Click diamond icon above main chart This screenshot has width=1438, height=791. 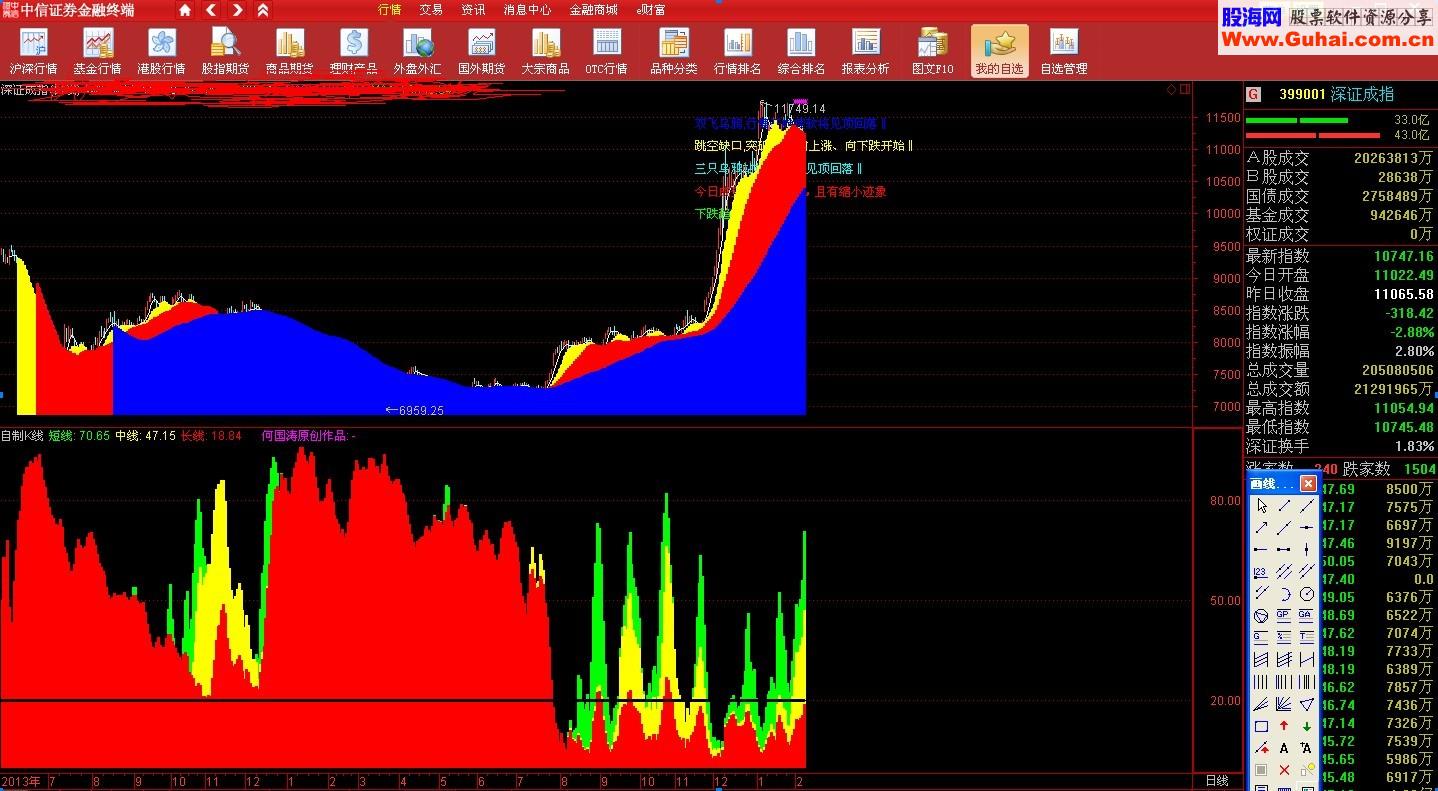[1171, 89]
